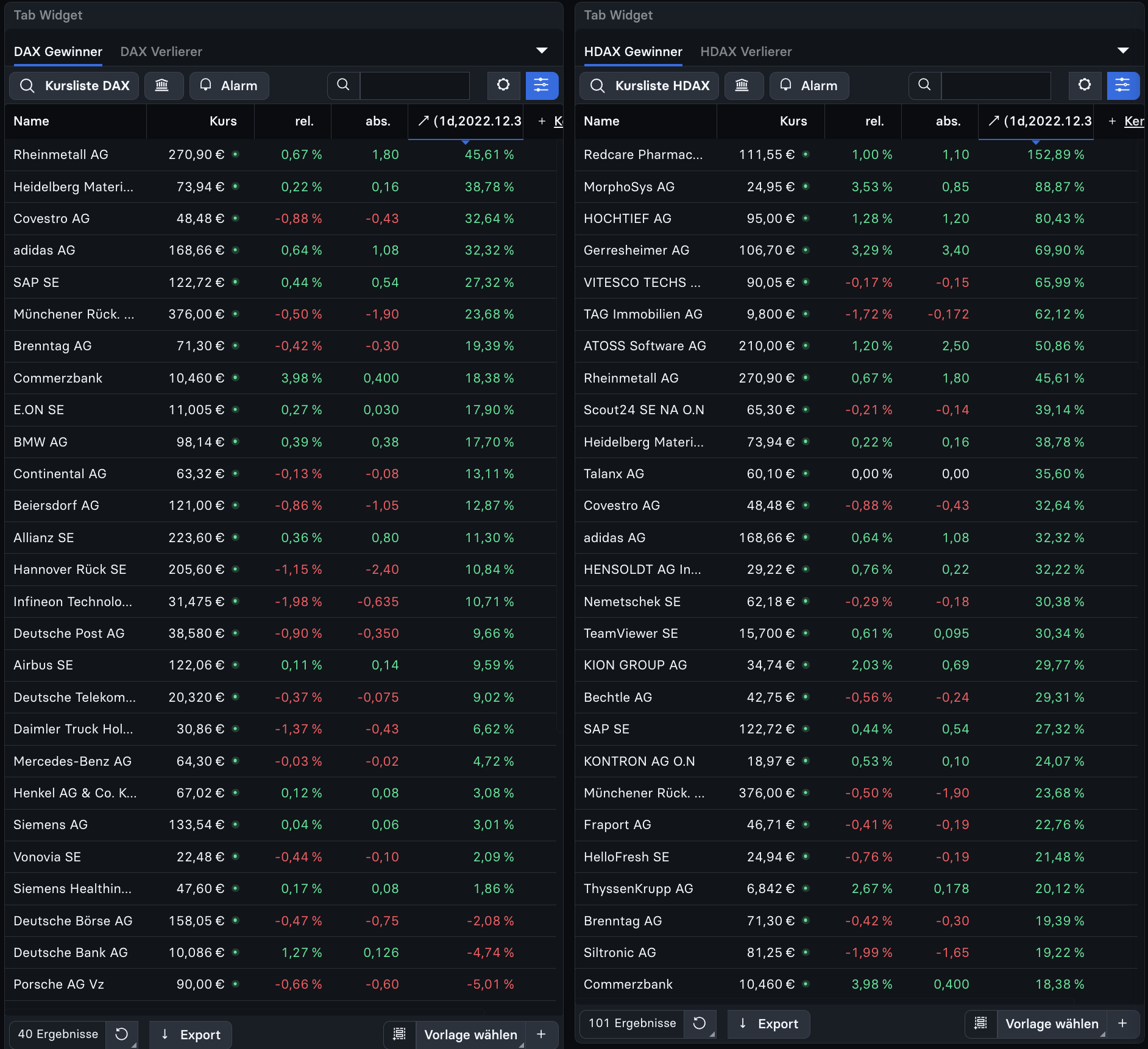The width and height of the screenshot is (1148, 1049).
Task: Open Kursliste DAX search button
Action: 74,86
